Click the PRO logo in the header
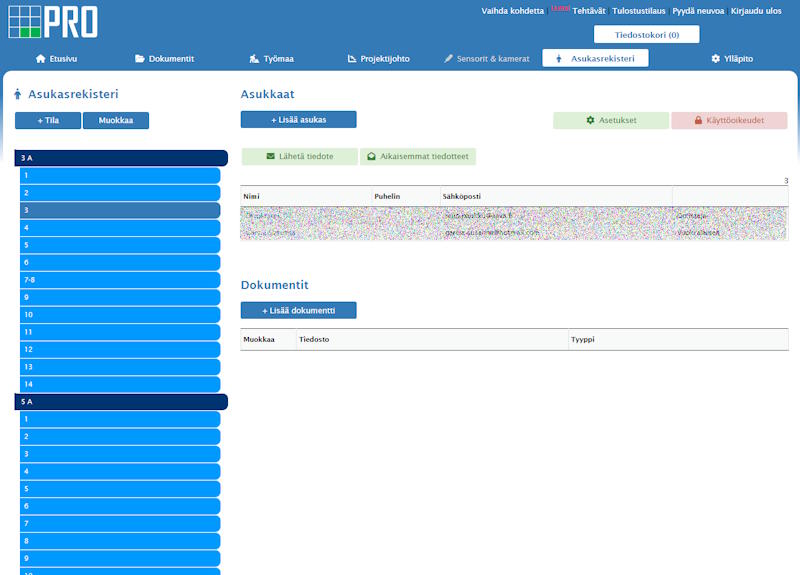Image resolution: width=800 pixels, height=575 pixels. coord(52,21)
